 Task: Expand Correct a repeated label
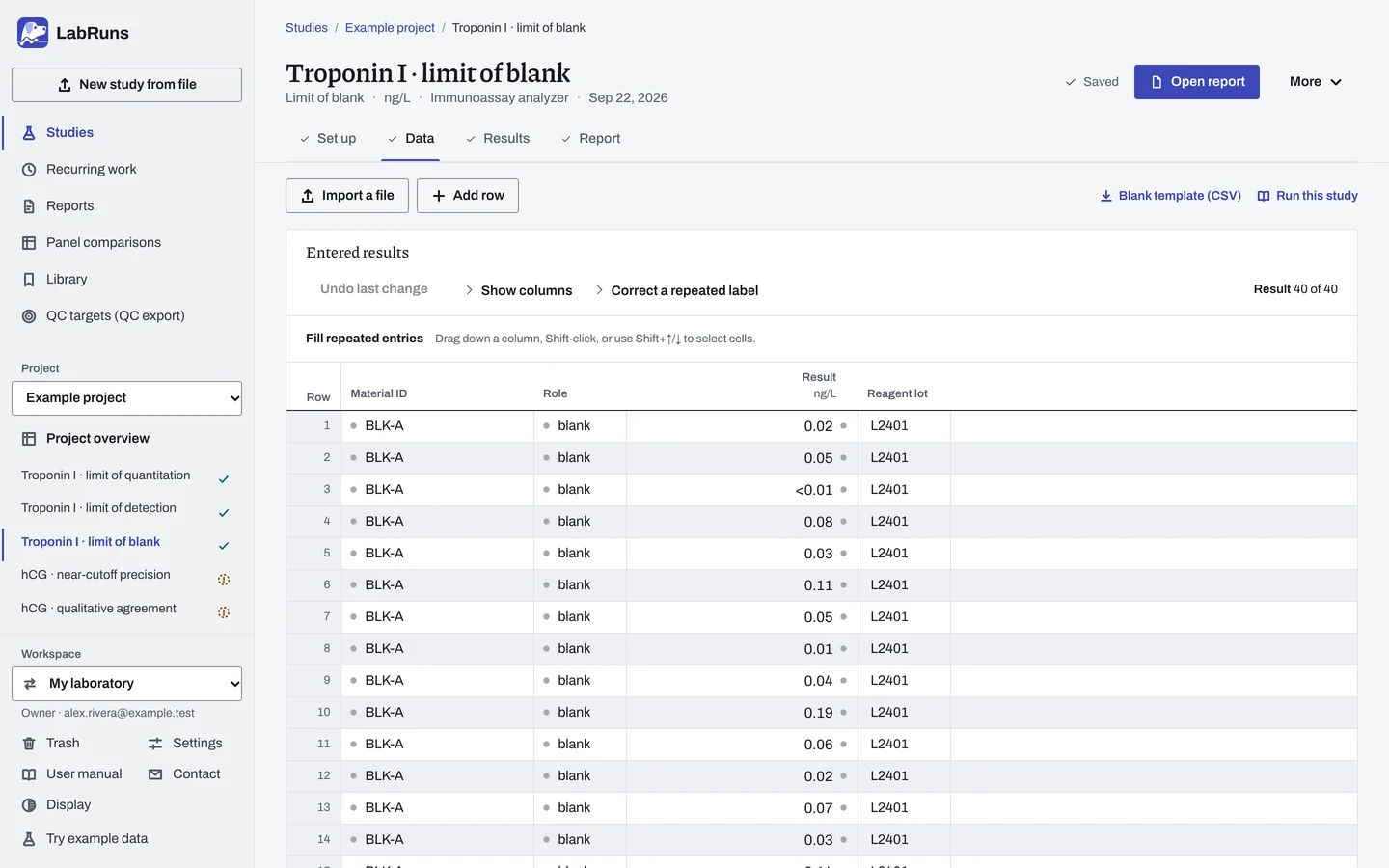pyautogui.click(x=676, y=290)
